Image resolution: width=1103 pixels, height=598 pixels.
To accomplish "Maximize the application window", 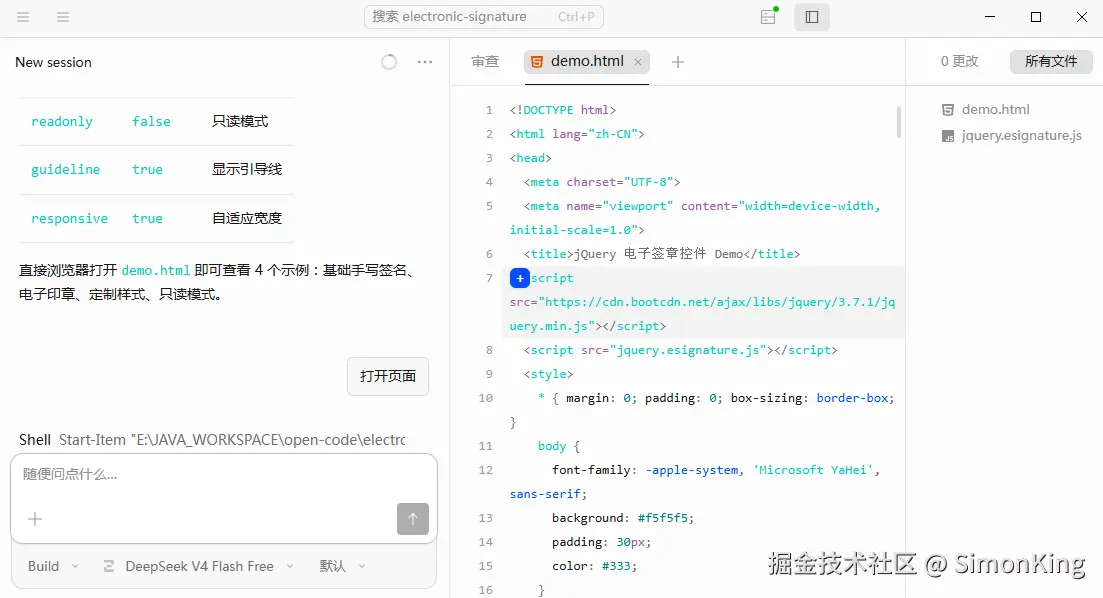I will click(x=1035, y=17).
